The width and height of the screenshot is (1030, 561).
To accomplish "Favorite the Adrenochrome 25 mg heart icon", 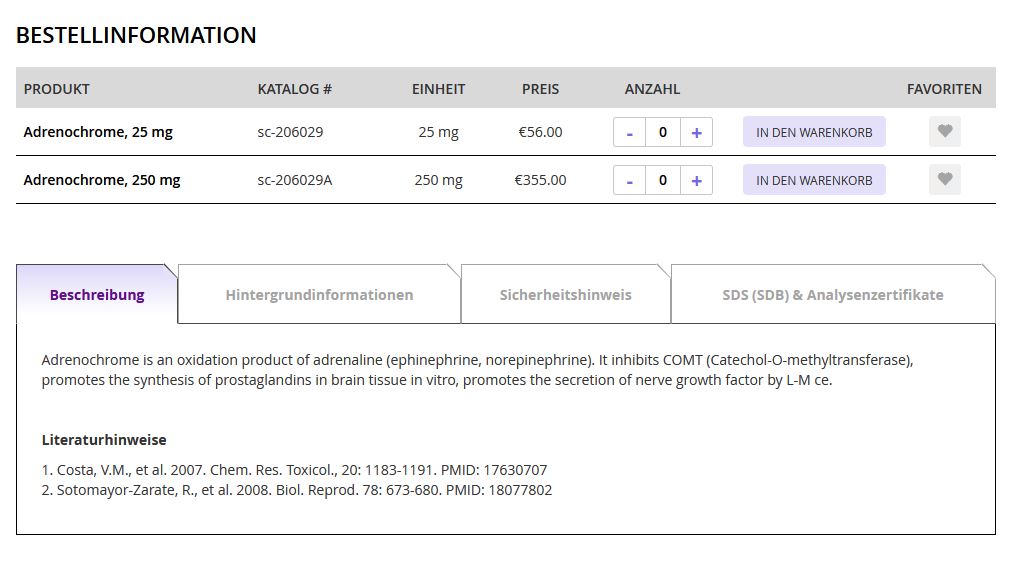I will click(944, 132).
